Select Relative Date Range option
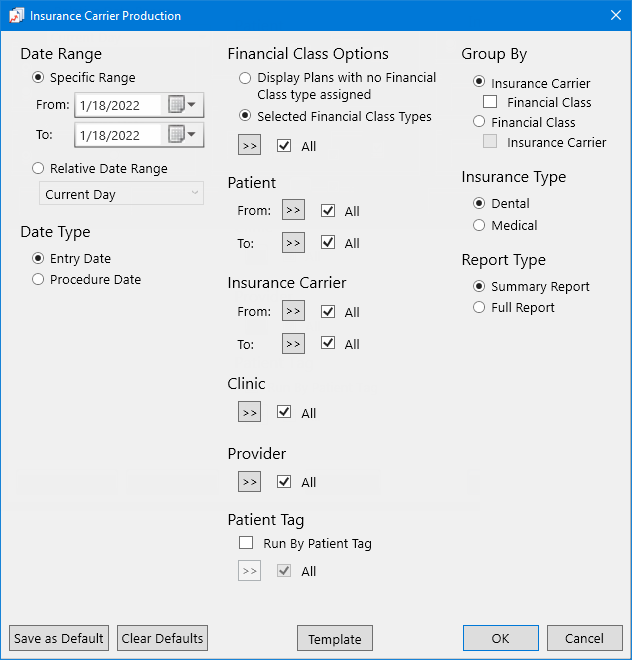Viewport: 632px width, 660px height. 38,168
